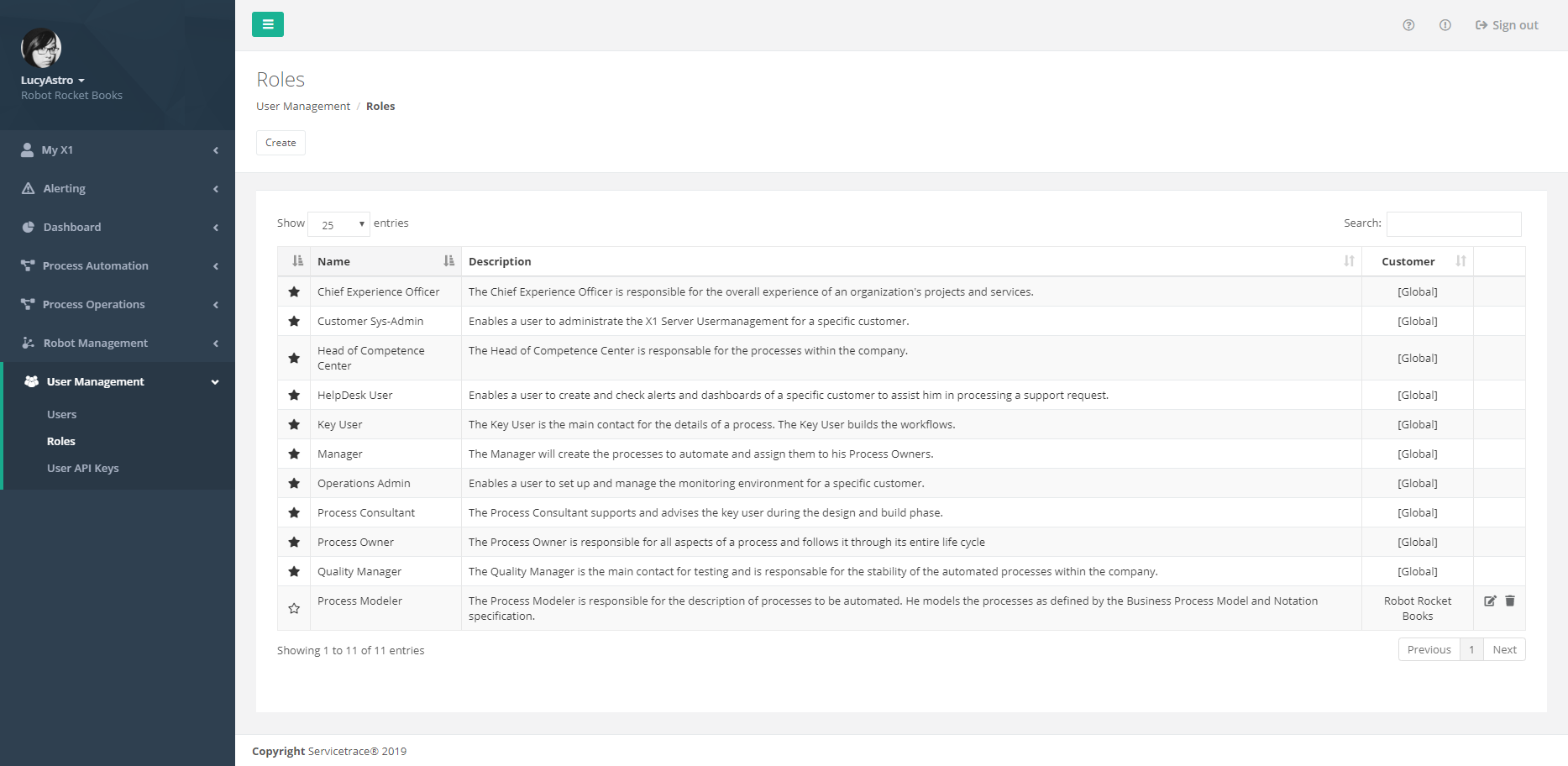Click the Customer Sys-Admin role name

point(370,321)
